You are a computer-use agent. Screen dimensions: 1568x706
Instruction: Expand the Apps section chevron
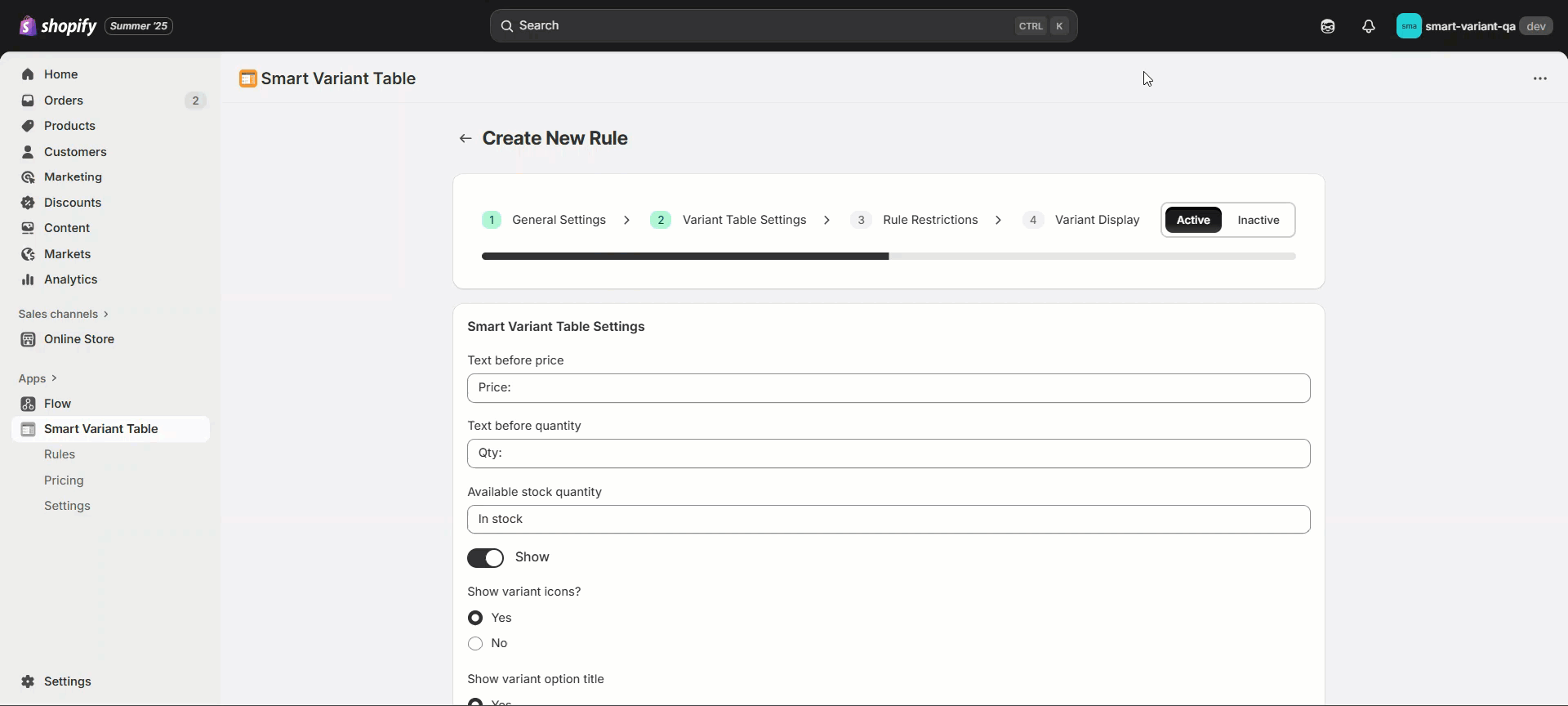tap(54, 378)
